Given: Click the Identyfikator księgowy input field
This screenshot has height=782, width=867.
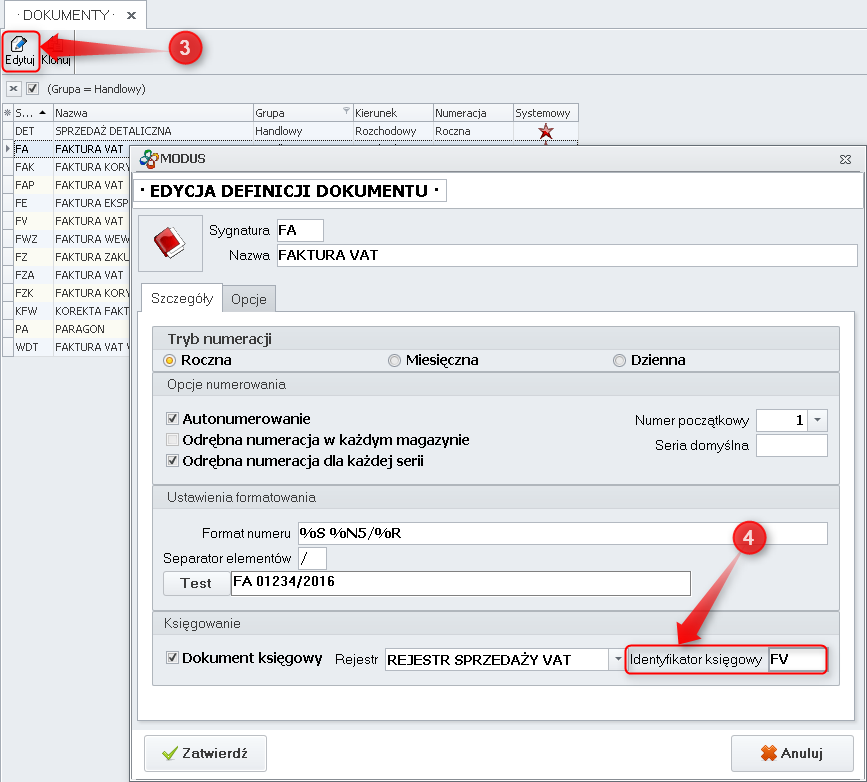Looking at the screenshot, I should [797, 660].
